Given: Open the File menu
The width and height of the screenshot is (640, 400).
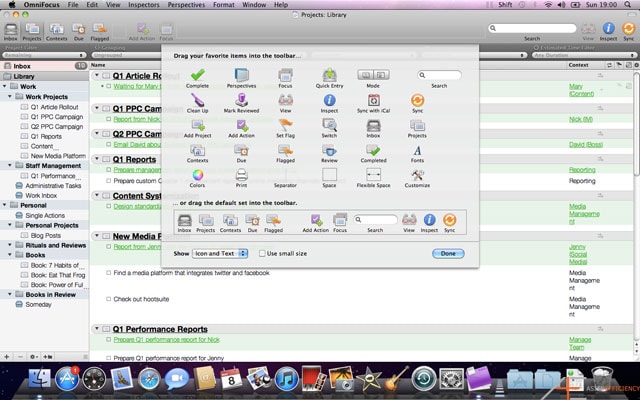Looking at the screenshot, I should 73,5.
